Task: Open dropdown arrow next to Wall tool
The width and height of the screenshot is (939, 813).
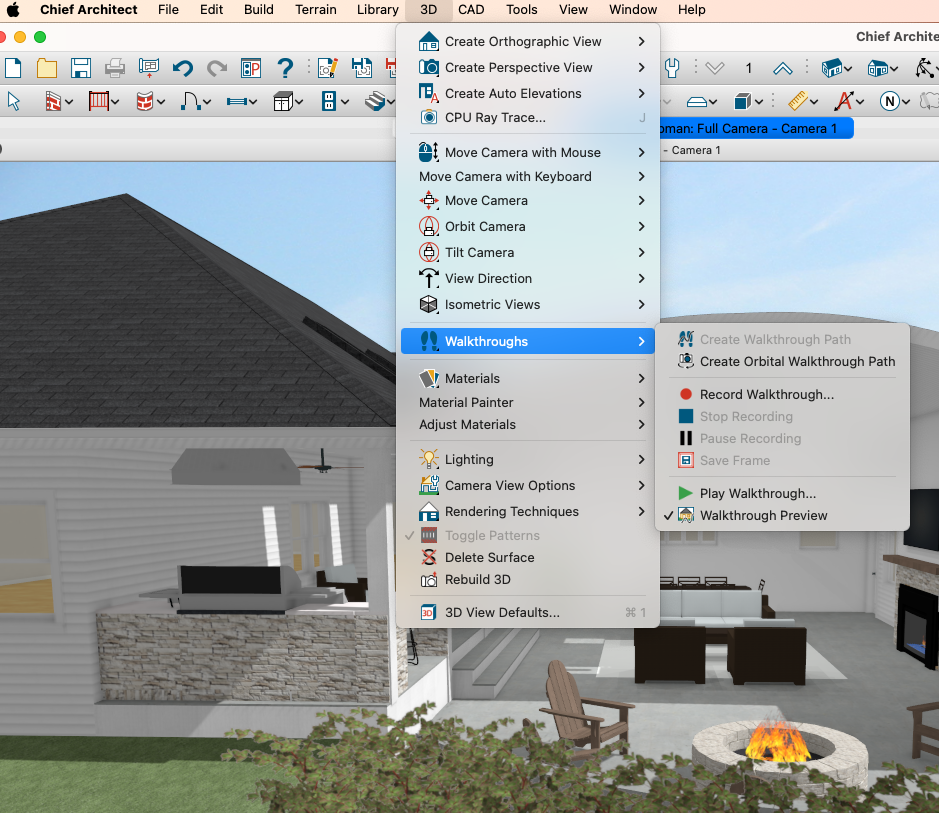Action: click(69, 102)
